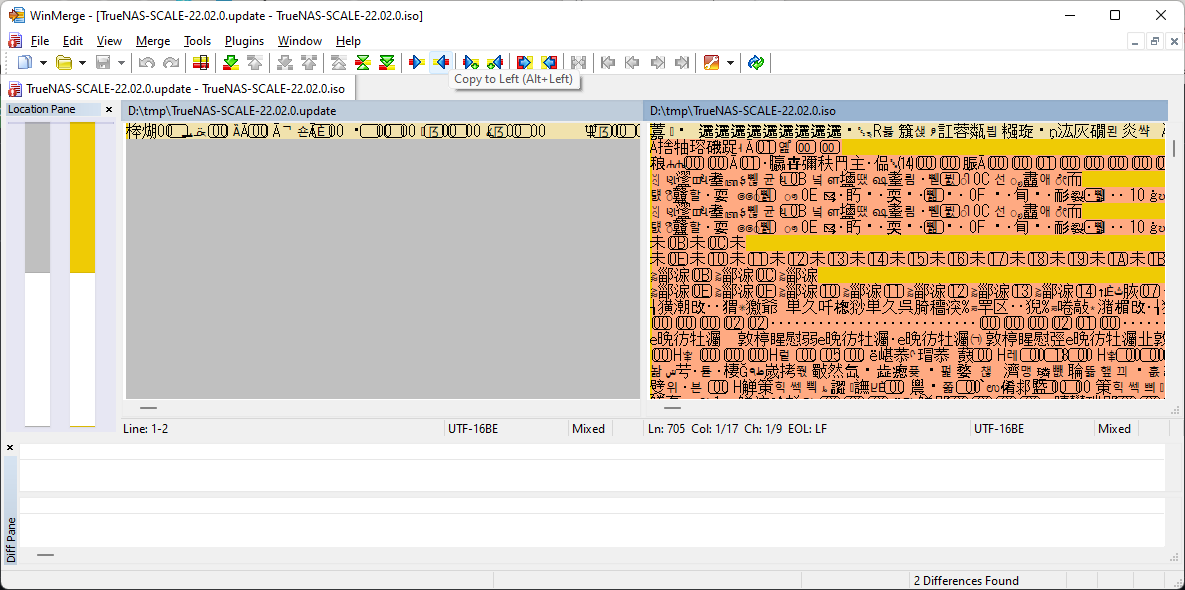Click the left pane 'Mixed' EOL status
The width and height of the screenshot is (1185, 590).
(589, 428)
